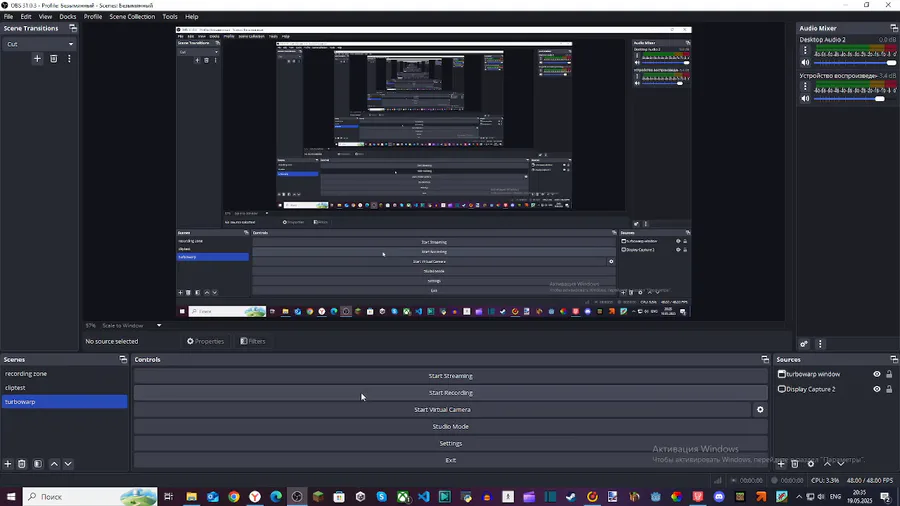Click the Windows search box Поиск

[90, 497]
